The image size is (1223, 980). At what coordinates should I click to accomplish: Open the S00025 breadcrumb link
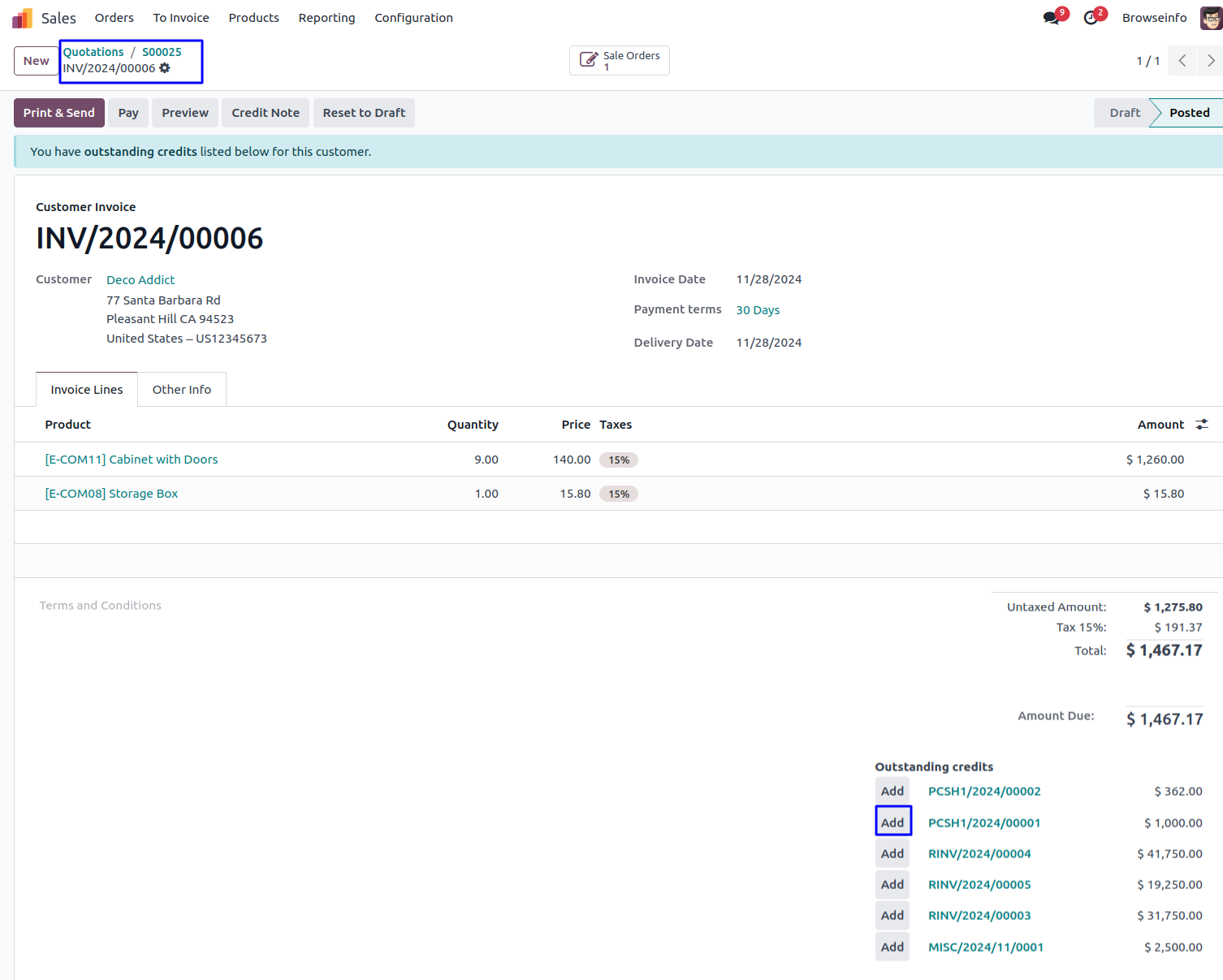tap(162, 52)
